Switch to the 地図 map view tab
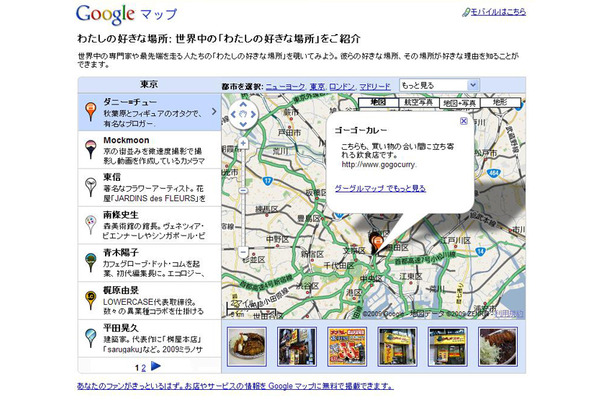Screen dimensions: 610x400 click(x=378, y=102)
